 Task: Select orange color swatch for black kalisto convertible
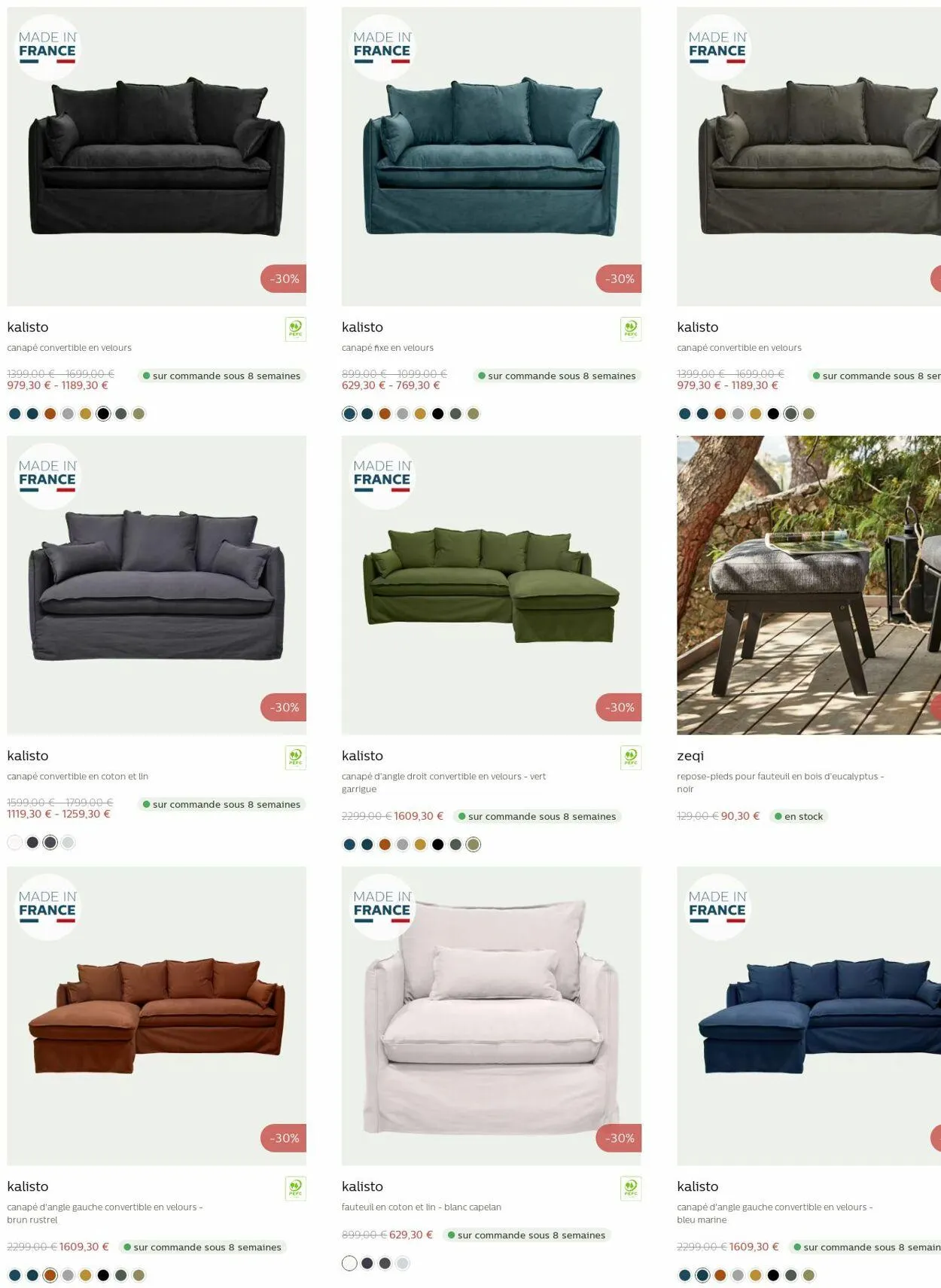click(x=50, y=413)
